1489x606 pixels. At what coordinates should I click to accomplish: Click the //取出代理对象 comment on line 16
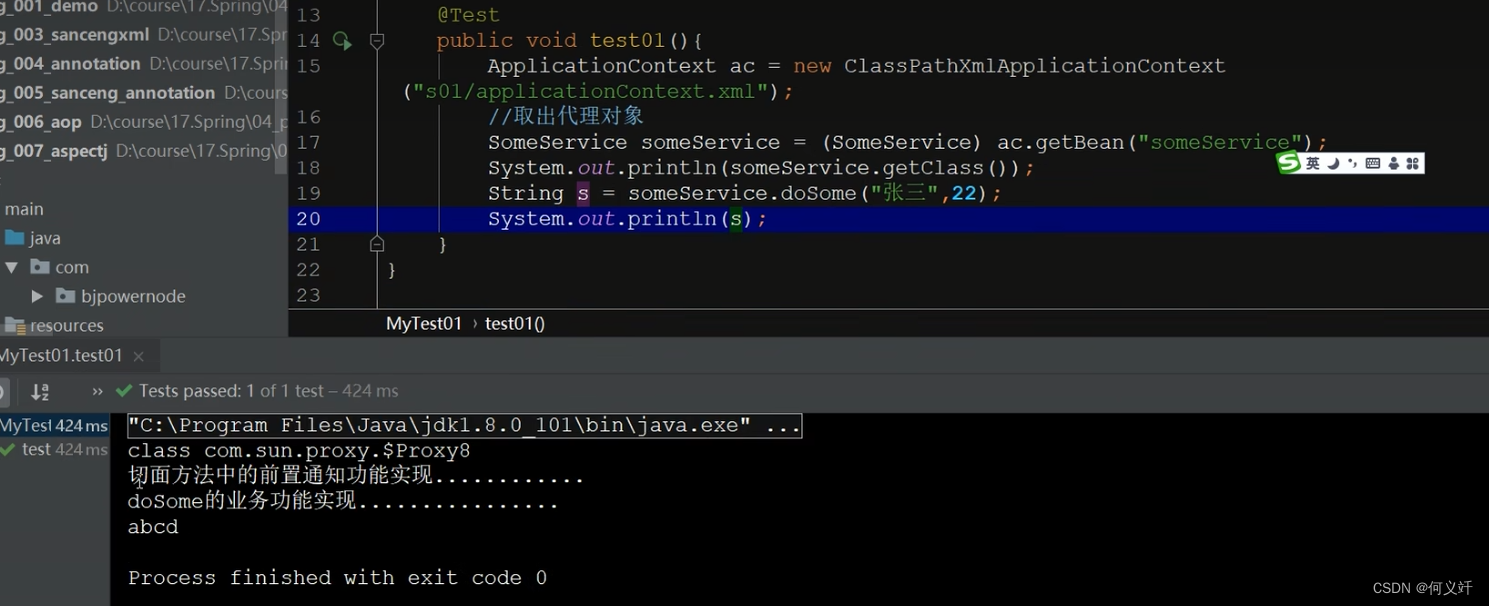pos(566,117)
